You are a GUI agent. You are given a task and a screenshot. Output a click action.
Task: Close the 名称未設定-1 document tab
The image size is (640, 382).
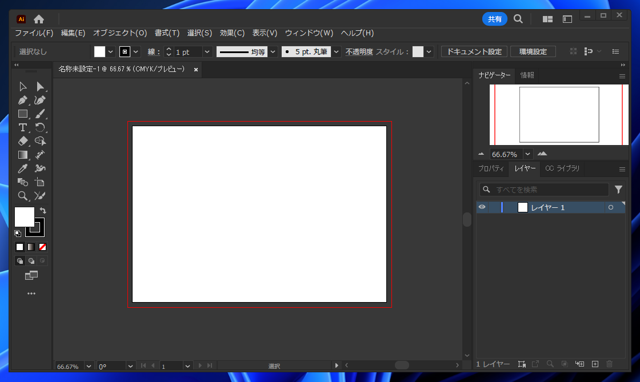(x=196, y=70)
